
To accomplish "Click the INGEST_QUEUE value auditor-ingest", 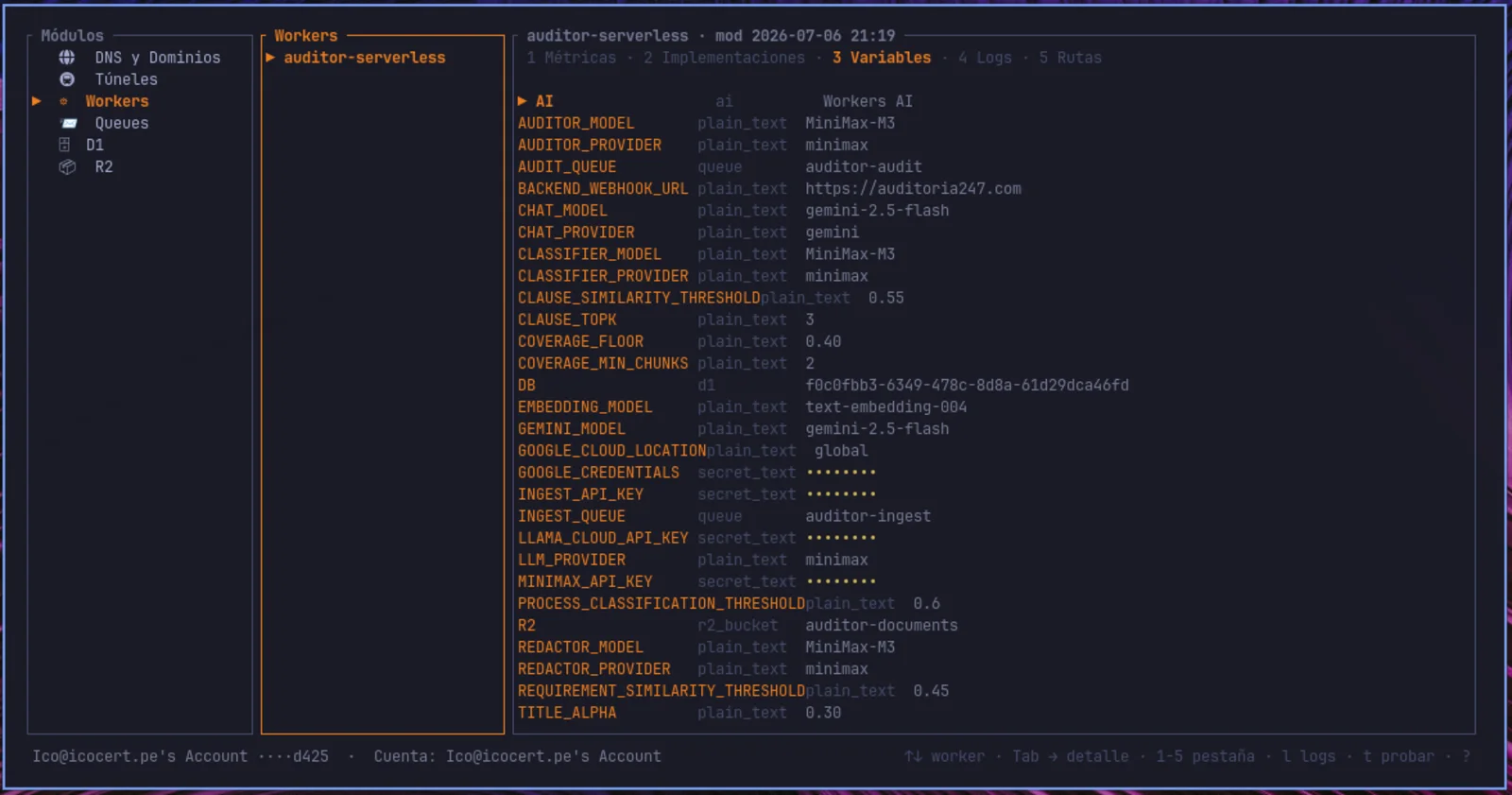I will (868, 516).
